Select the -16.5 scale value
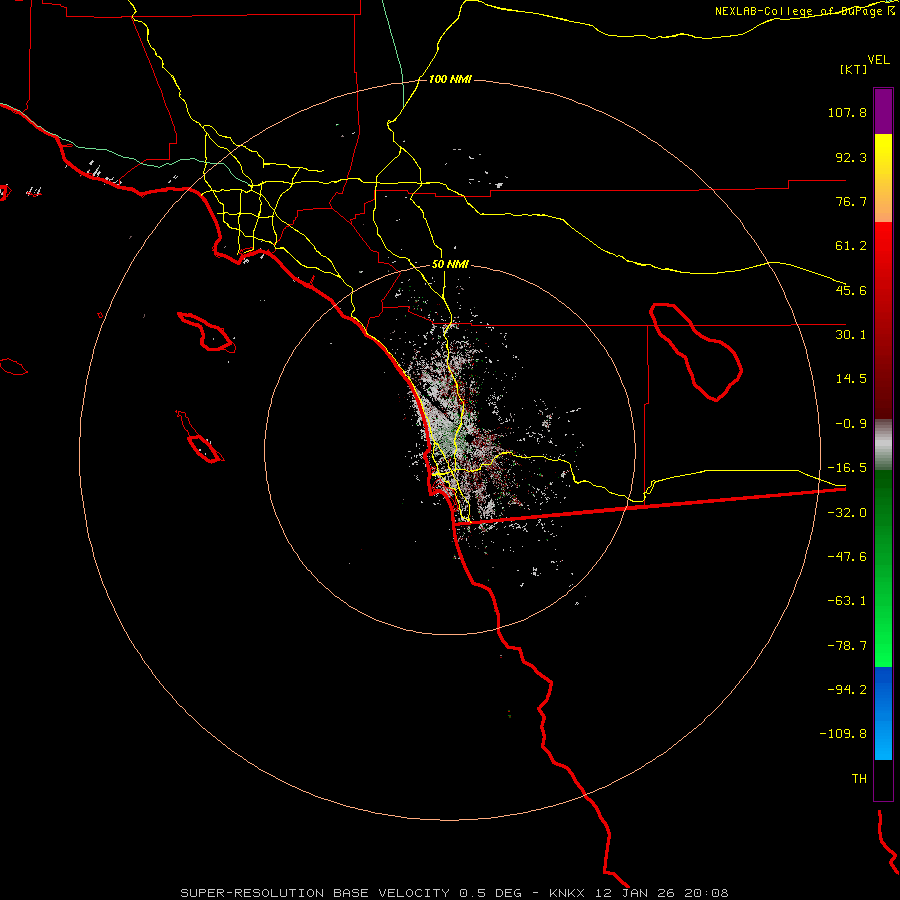Image resolution: width=900 pixels, height=900 pixels. tap(847, 468)
